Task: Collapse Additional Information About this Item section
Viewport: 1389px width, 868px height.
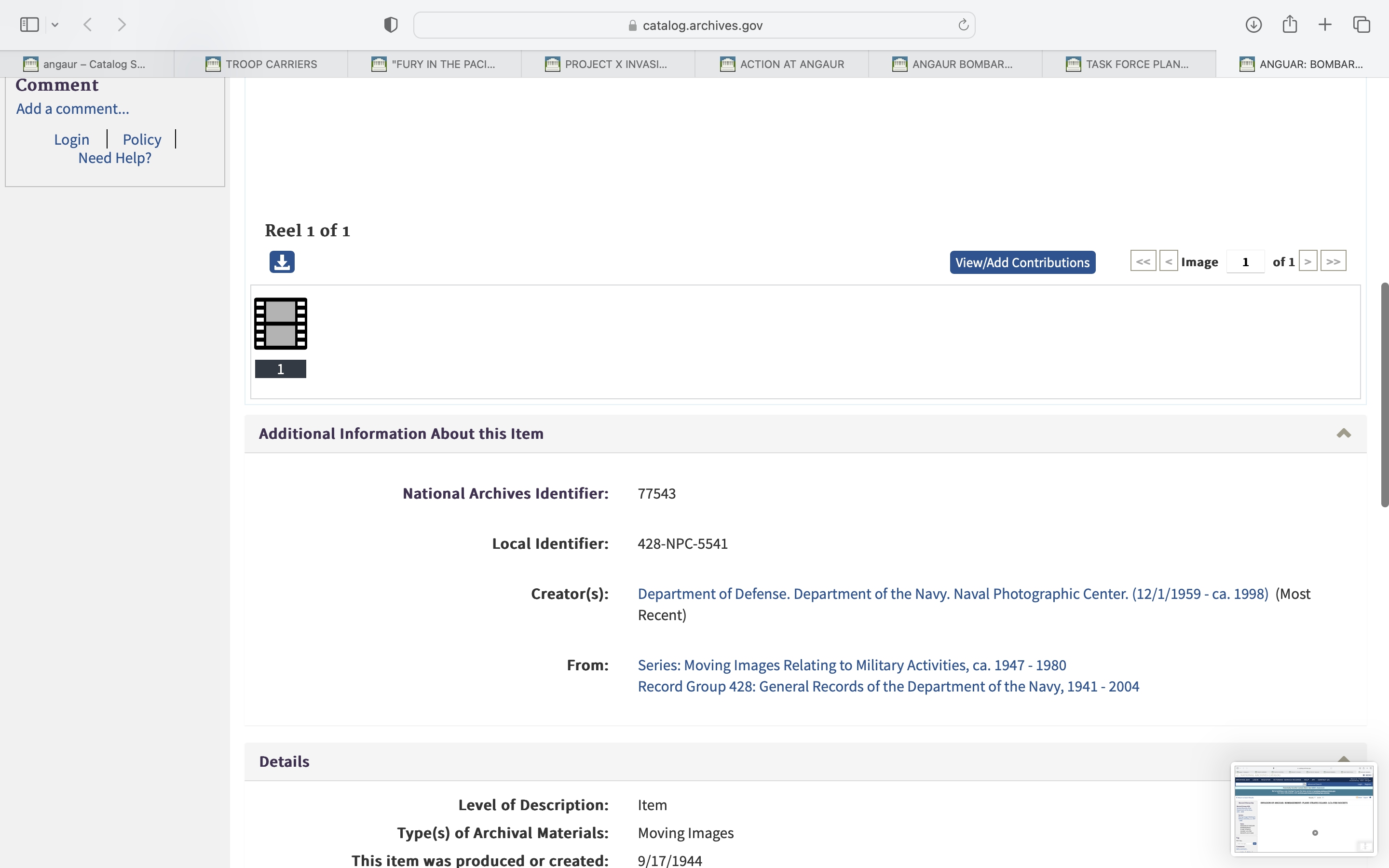Action: (x=1343, y=434)
